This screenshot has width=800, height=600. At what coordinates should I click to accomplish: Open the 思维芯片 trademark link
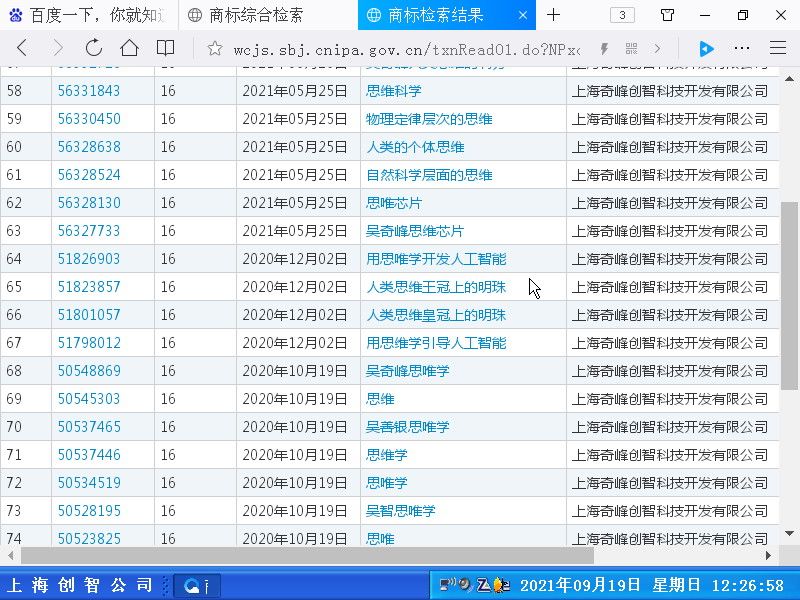tap(394, 203)
